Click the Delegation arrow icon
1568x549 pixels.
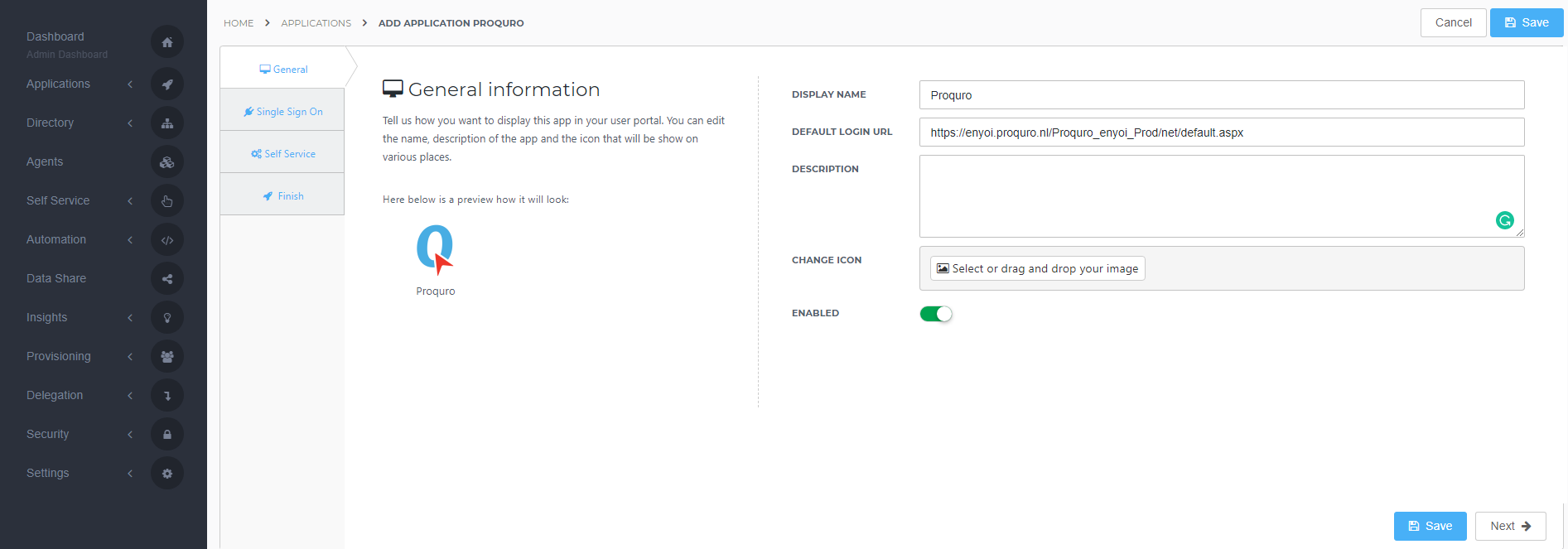167,395
